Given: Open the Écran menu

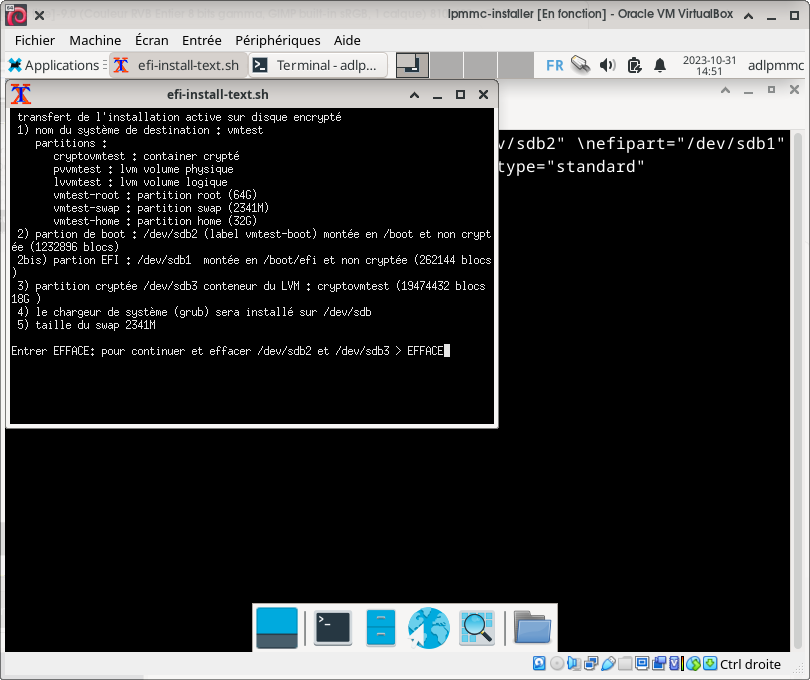Looking at the screenshot, I should (152, 40).
